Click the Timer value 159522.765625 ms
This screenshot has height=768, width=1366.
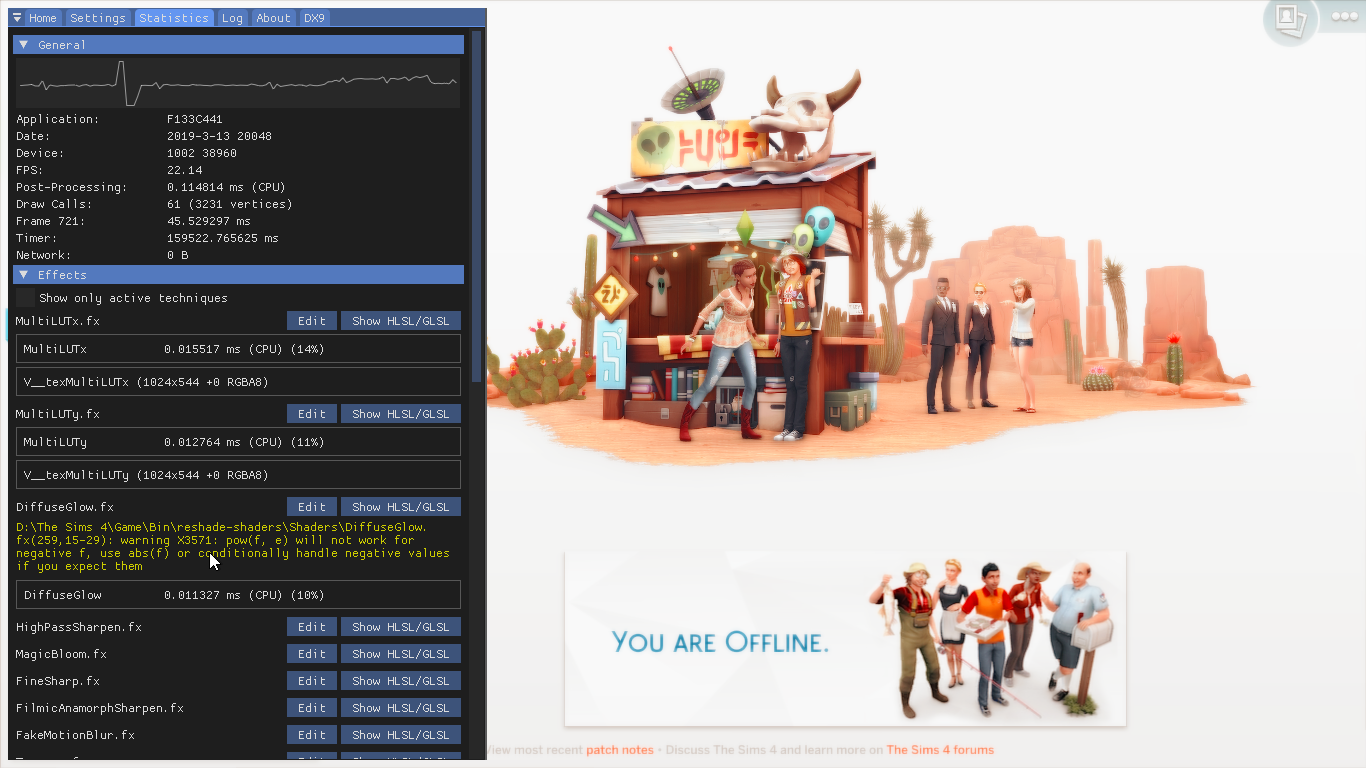point(223,238)
